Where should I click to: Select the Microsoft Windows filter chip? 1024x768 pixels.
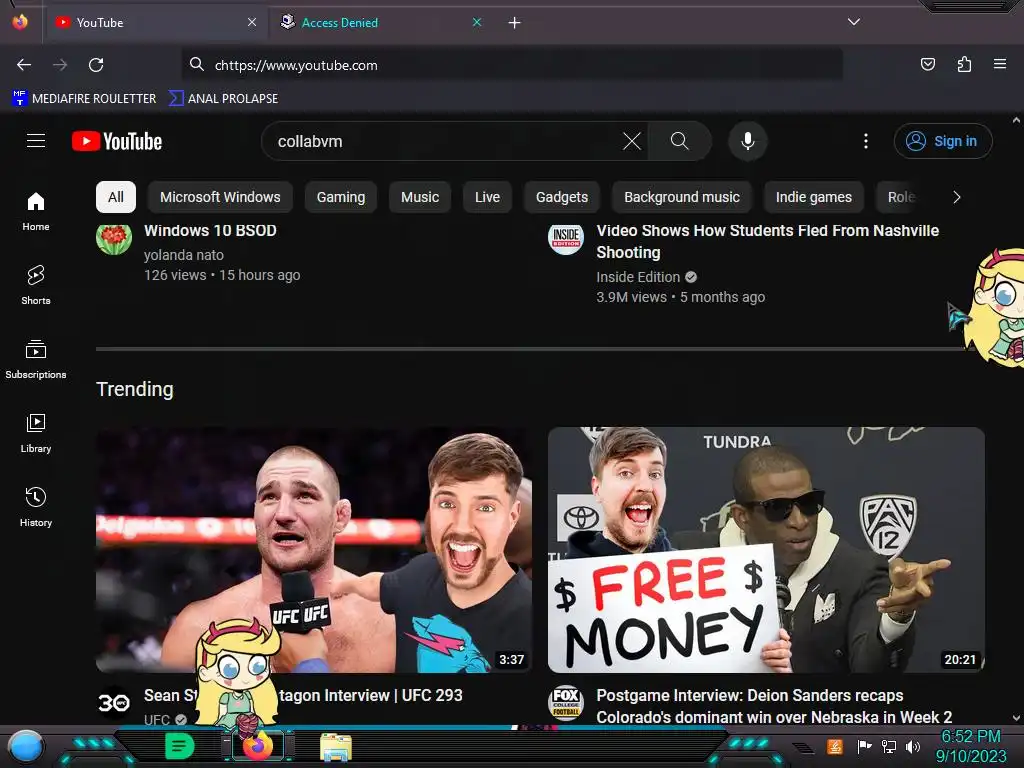[220, 197]
